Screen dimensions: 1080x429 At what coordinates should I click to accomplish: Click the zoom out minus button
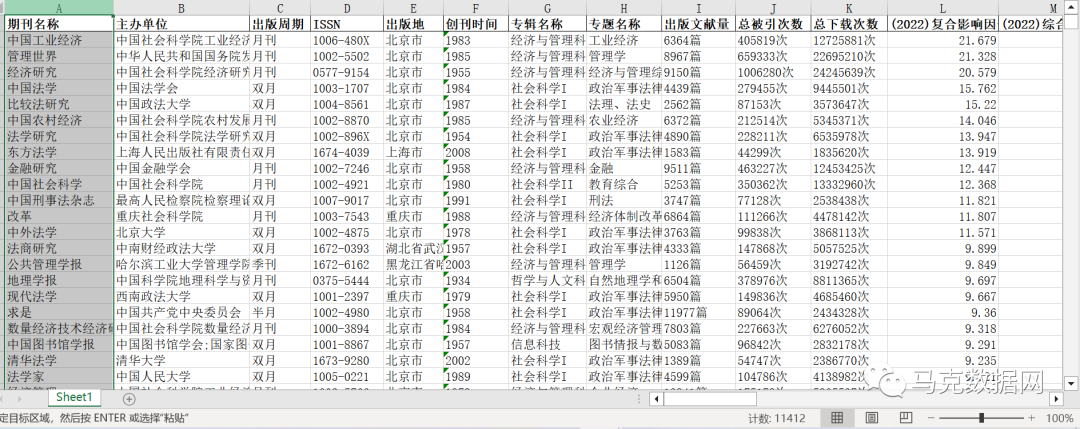point(931,418)
